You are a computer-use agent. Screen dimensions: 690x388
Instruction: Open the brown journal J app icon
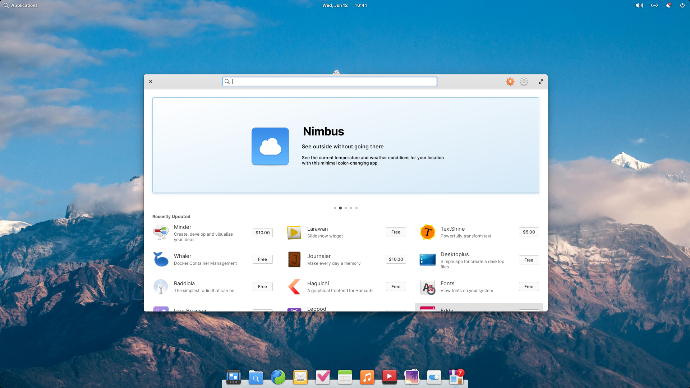point(294,260)
